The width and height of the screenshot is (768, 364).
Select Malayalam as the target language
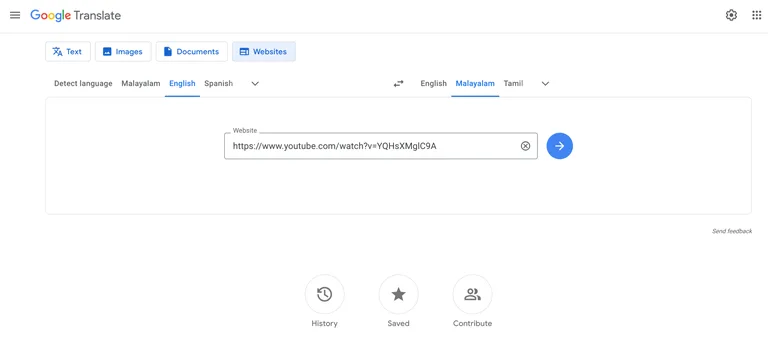[475, 83]
